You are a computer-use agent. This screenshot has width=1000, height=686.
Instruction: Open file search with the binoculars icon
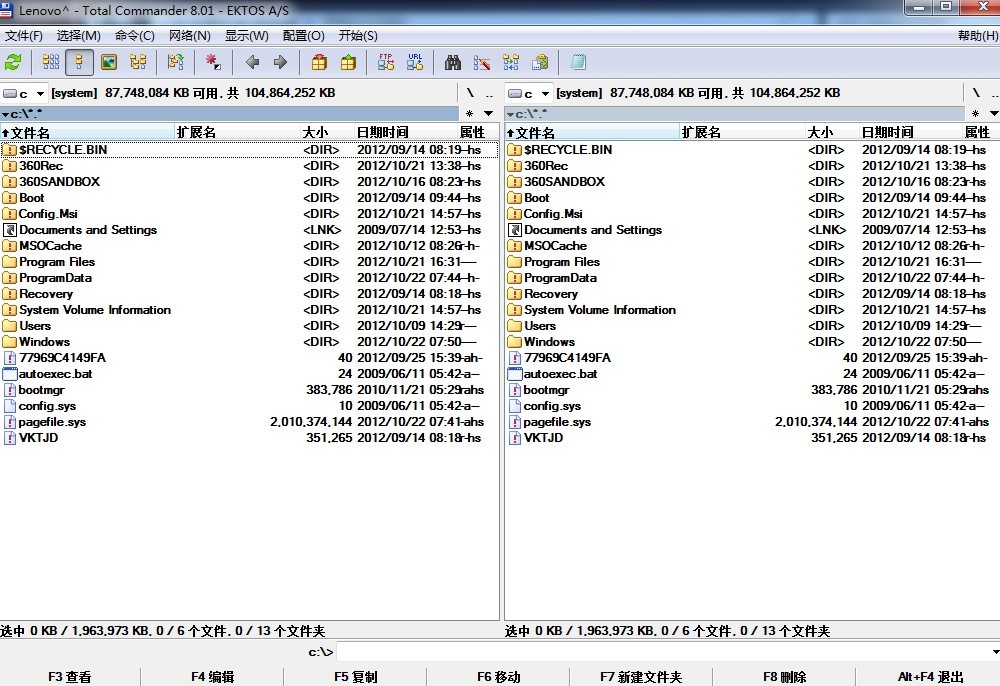[453, 62]
